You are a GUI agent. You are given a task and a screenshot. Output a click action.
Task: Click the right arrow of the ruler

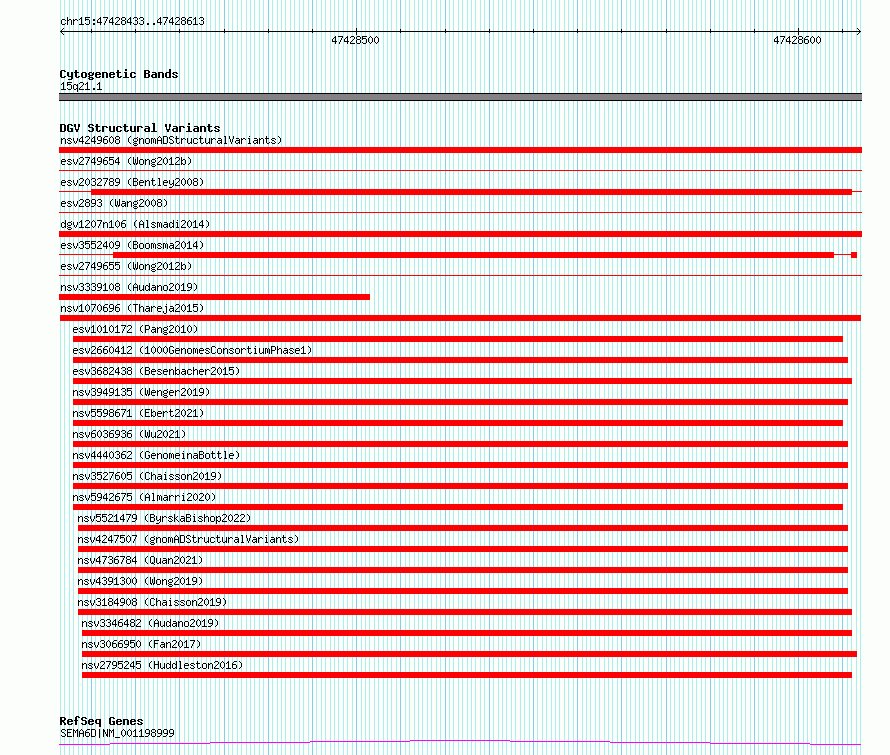point(858,31)
